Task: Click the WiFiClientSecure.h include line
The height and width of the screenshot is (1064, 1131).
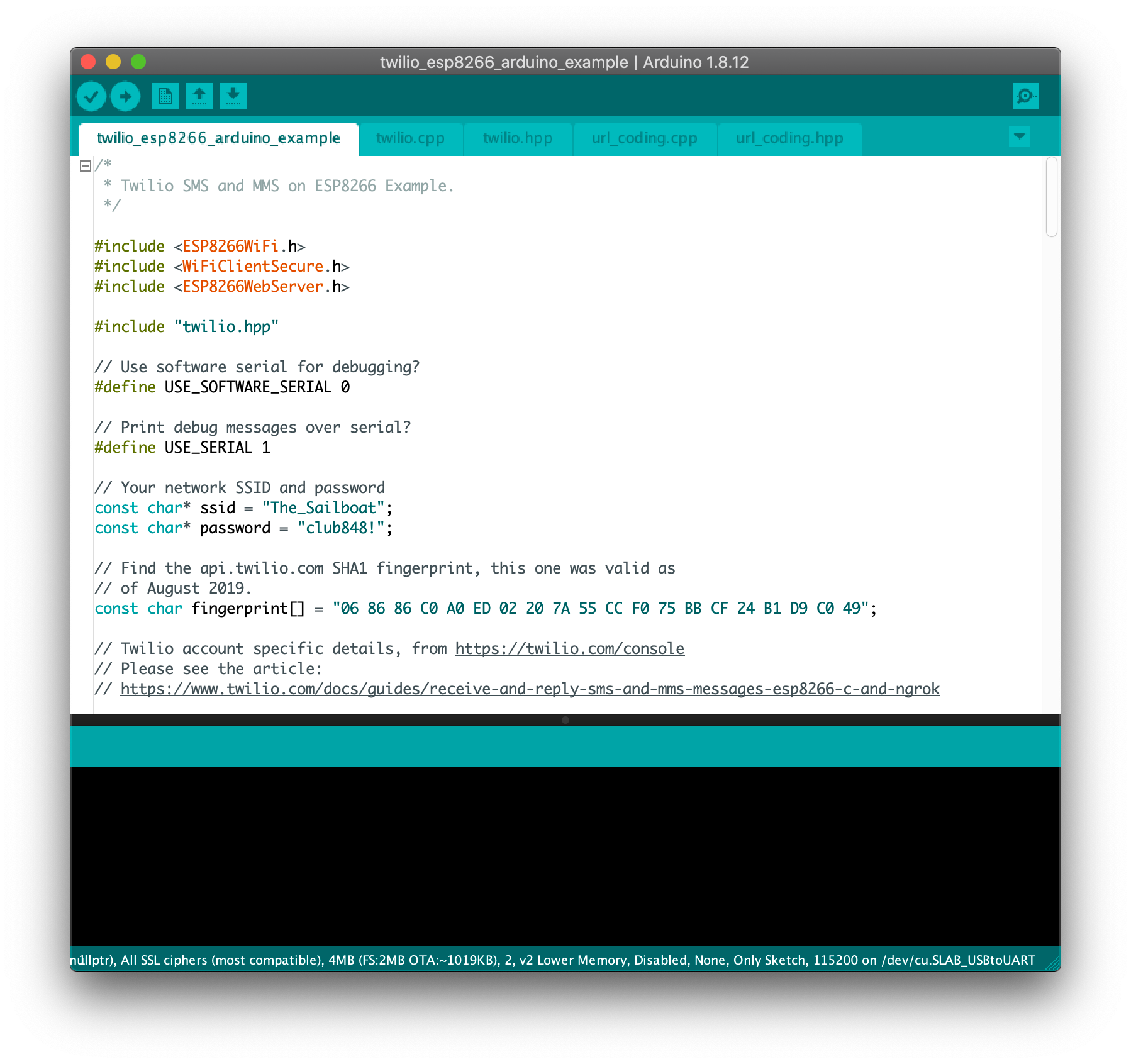Action: coord(222,266)
